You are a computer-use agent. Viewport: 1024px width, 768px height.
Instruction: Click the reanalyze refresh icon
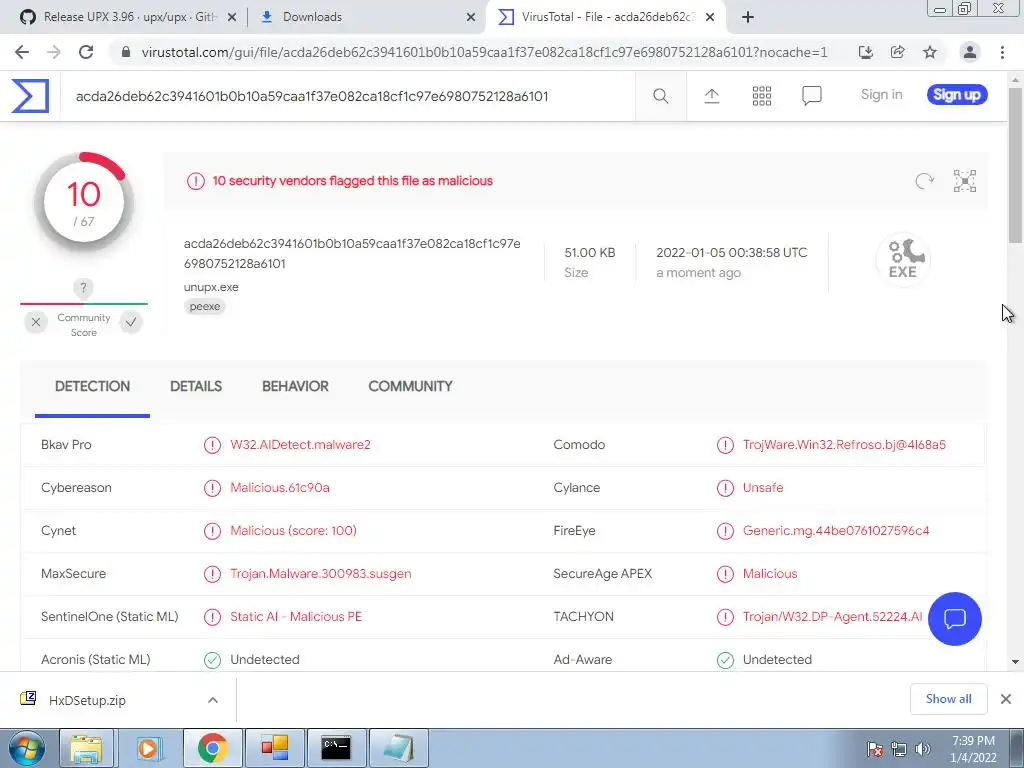pos(924,181)
